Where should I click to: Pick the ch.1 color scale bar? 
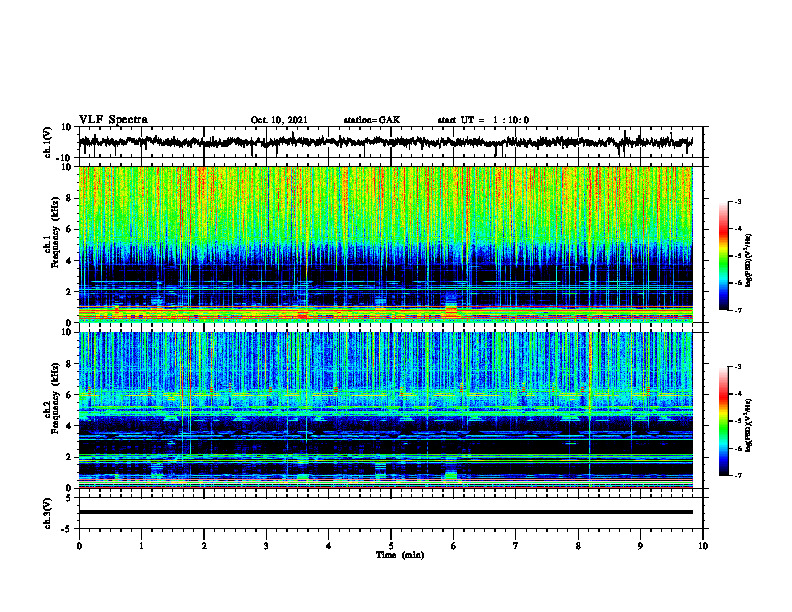pos(723,256)
